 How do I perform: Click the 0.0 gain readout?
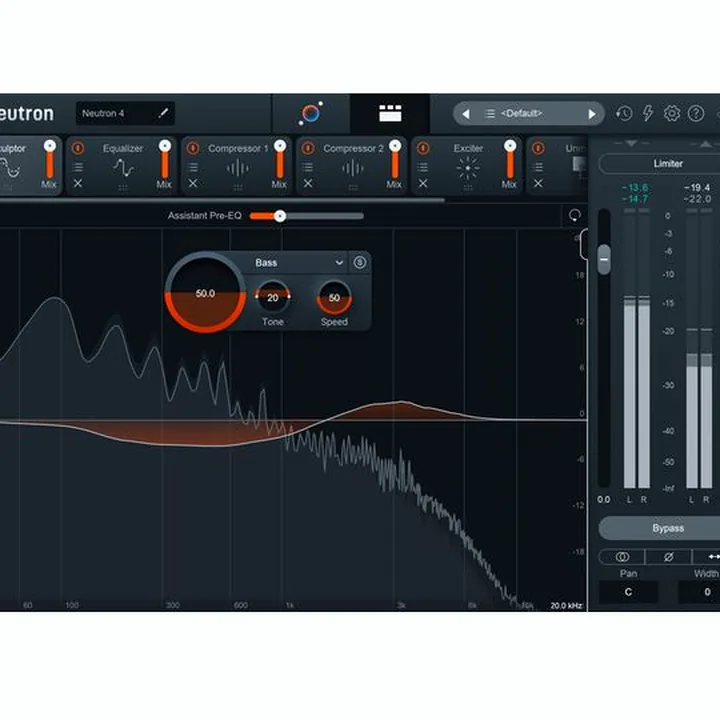pyautogui.click(x=604, y=500)
